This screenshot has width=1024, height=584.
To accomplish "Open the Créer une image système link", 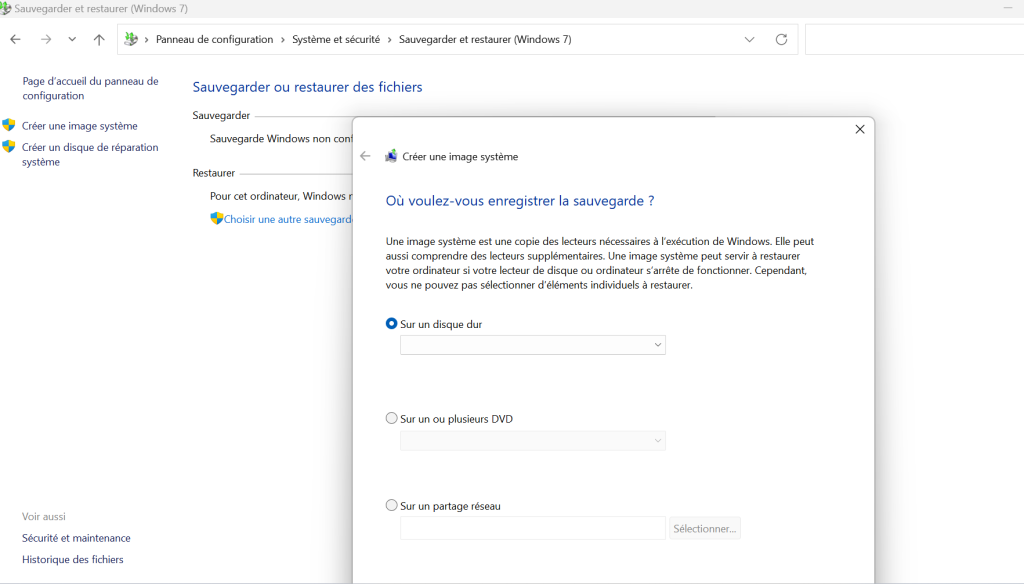I will (x=80, y=125).
